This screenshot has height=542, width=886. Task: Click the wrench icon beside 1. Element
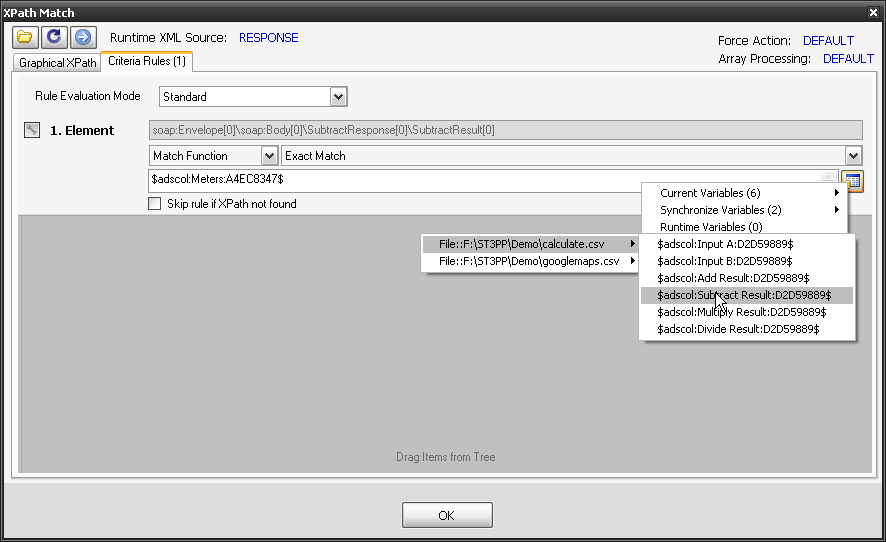tap(32, 131)
